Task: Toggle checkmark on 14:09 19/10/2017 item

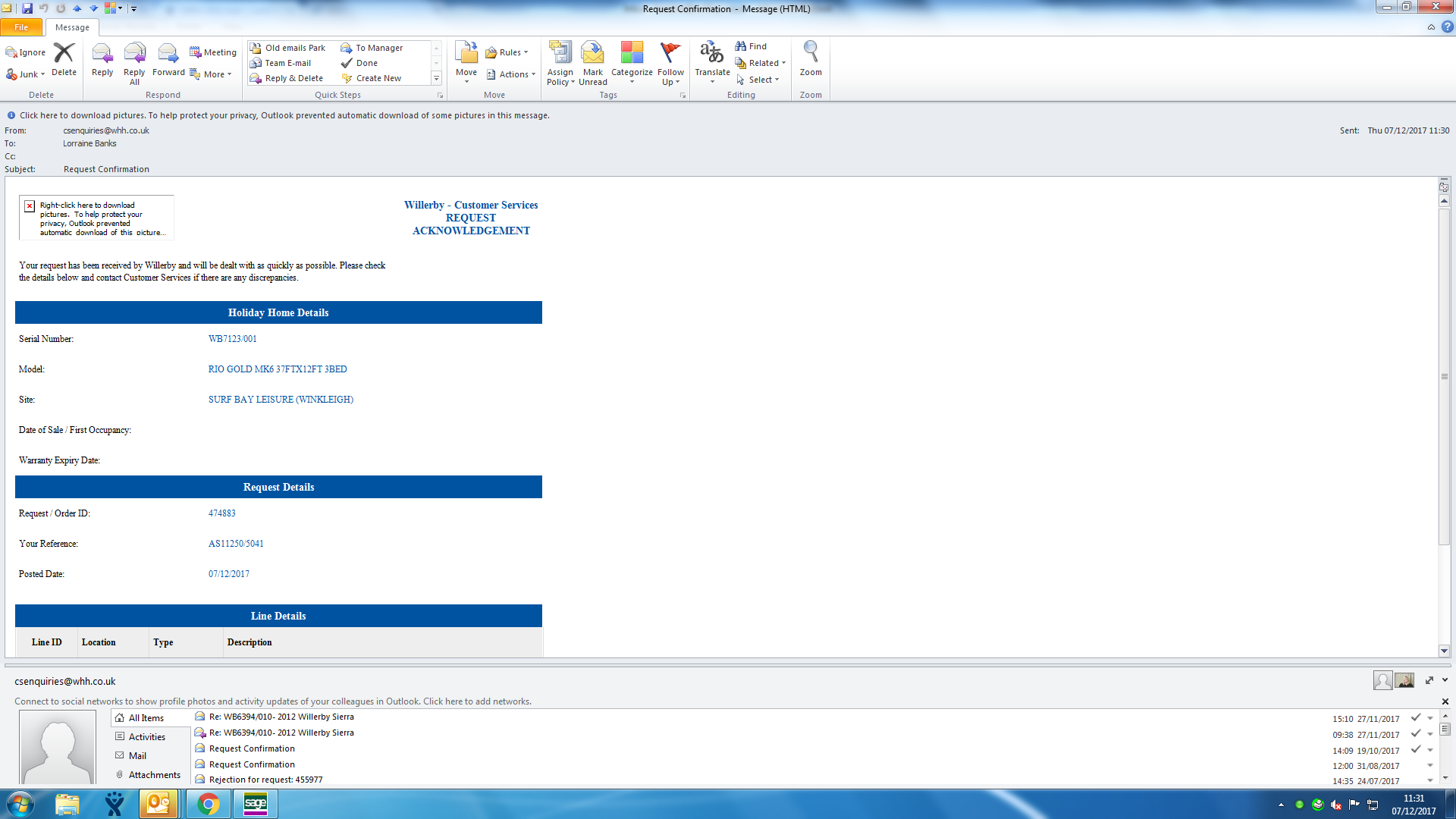Action: 1415,749
